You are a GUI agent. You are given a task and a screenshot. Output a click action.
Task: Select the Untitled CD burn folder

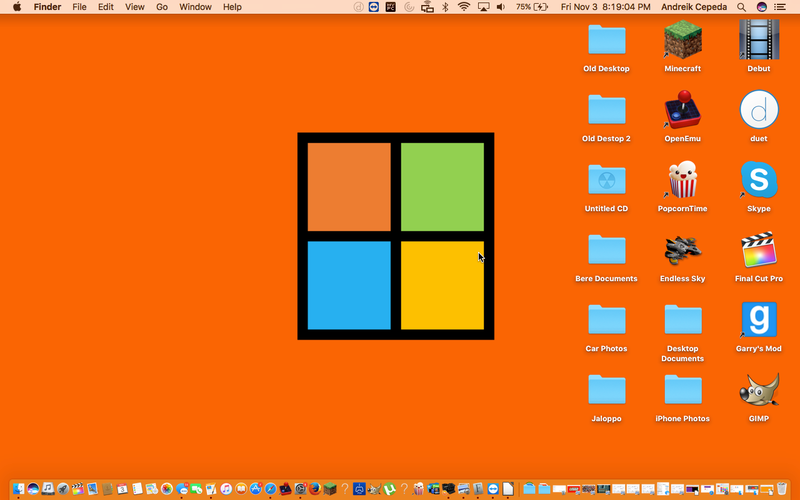[x=607, y=180]
